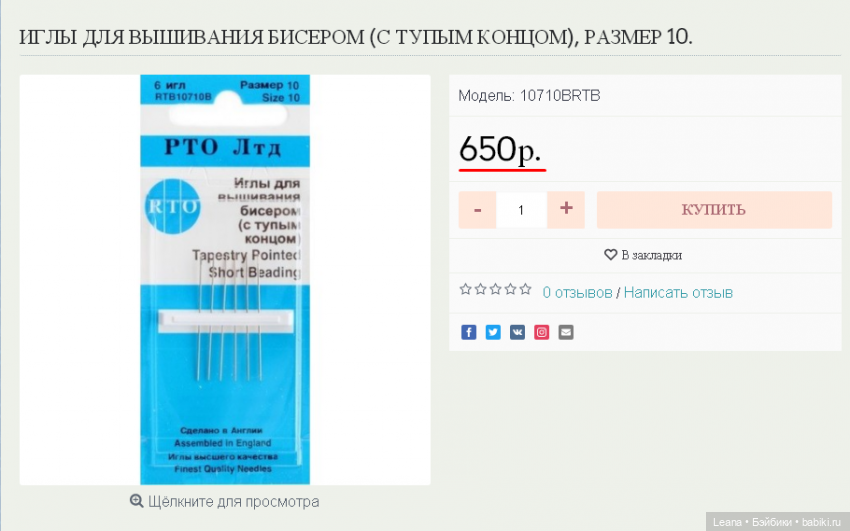Click the Щёлкните для просмотра label
The height and width of the screenshot is (531, 850).
pos(234,502)
